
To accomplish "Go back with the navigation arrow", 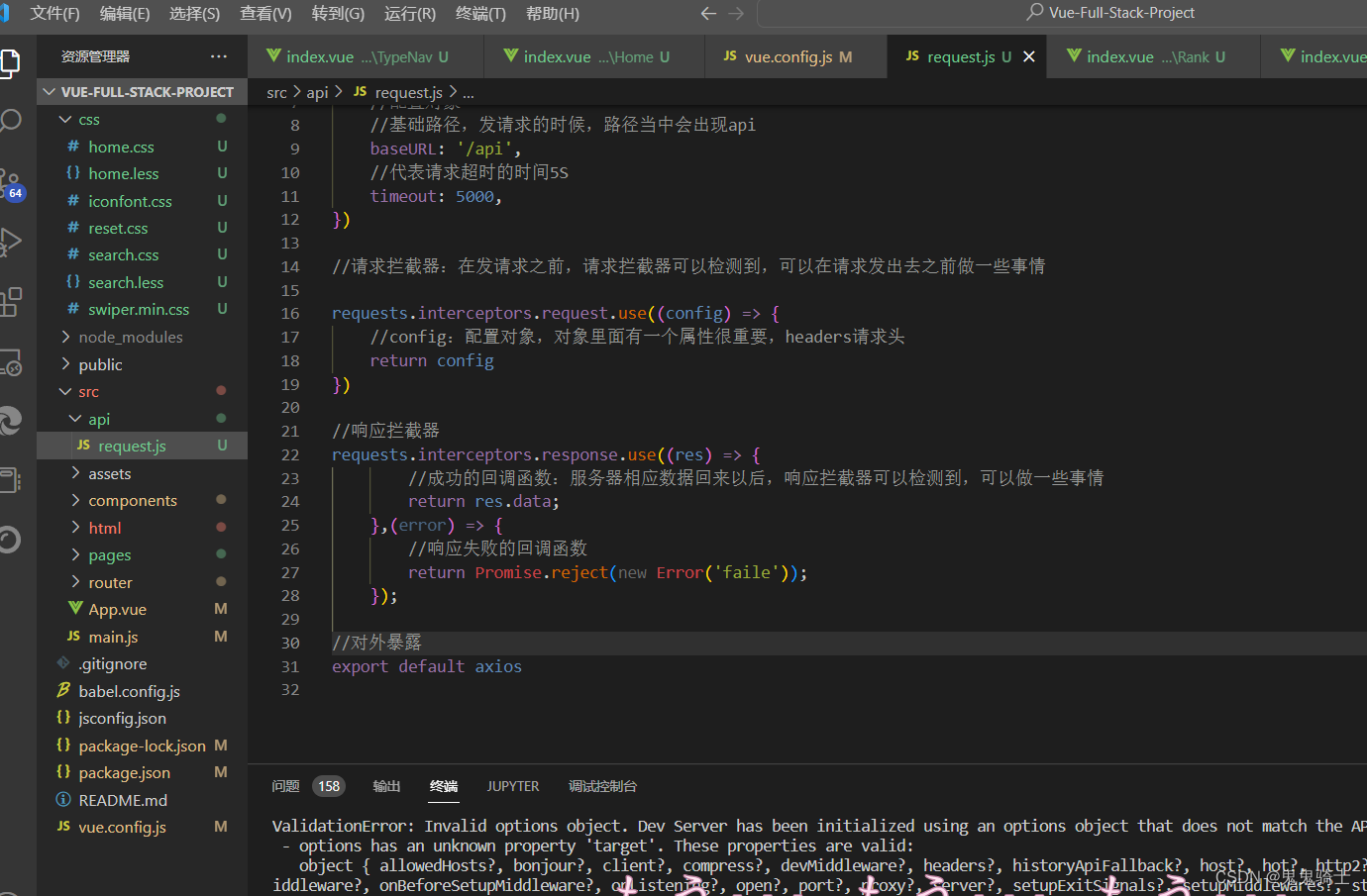I will [708, 13].
